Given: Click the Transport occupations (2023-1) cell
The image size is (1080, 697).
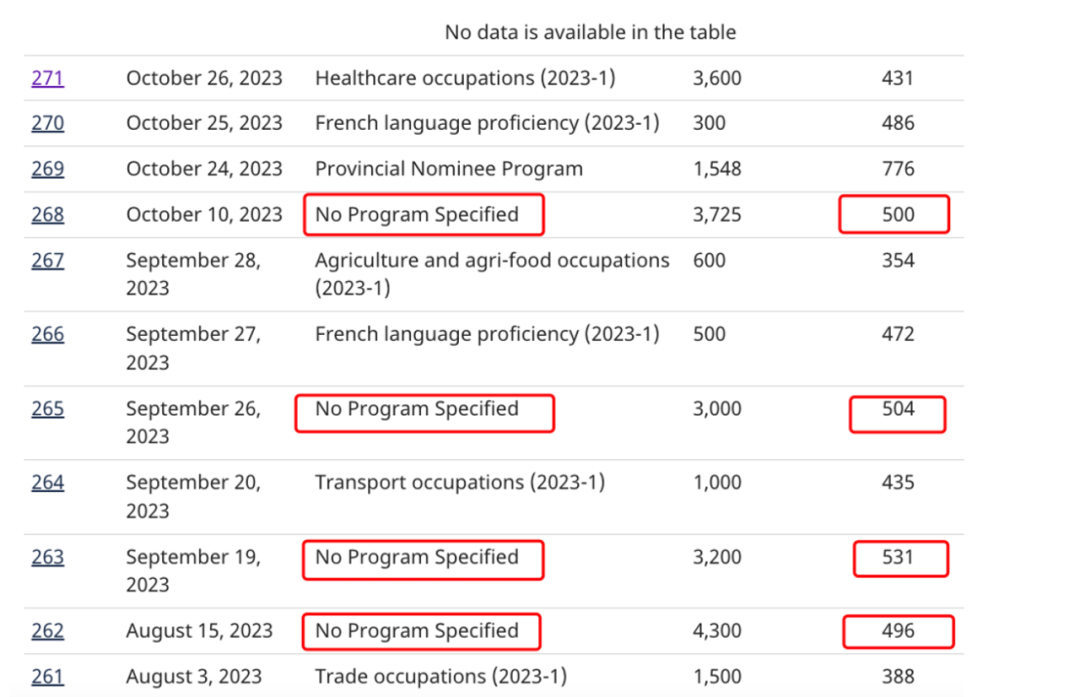Looking at the screenshot, I should (460, 482).
